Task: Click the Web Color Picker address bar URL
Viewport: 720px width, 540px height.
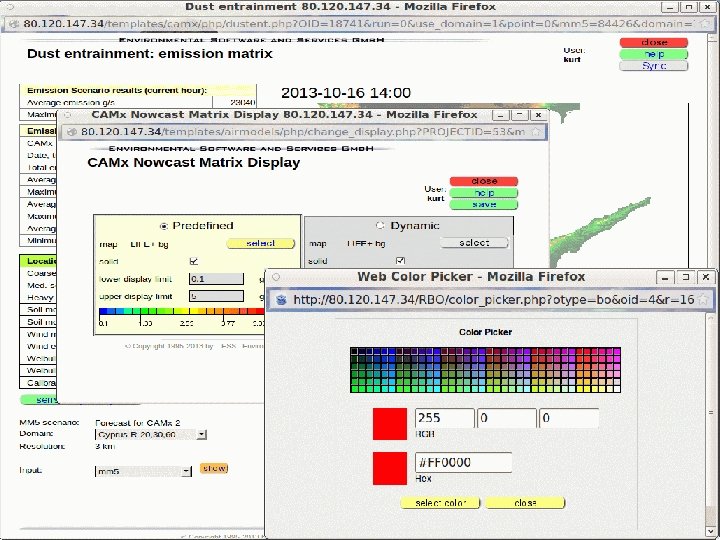Action: pyautogui.click(x=494, y=300)
